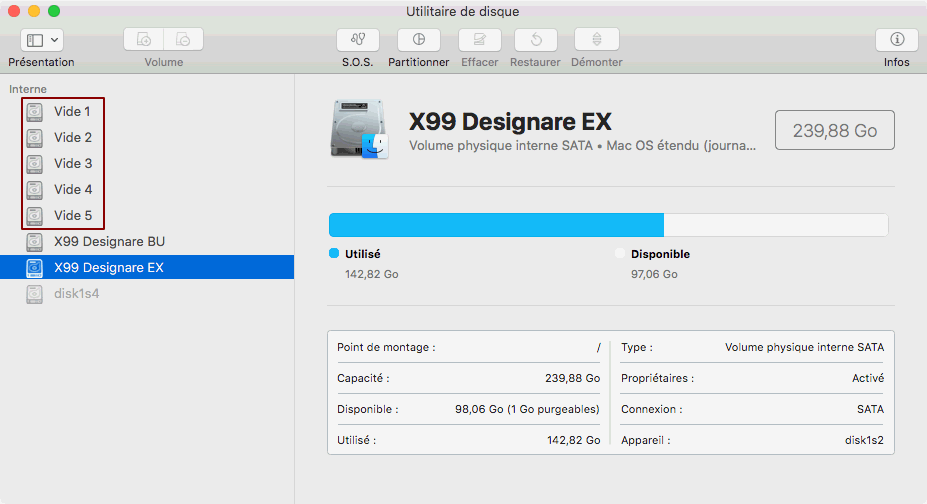Viewport: 927px width, 504px height.
Task: Click the blue used-space bar
Action: (x=496, y=225)
